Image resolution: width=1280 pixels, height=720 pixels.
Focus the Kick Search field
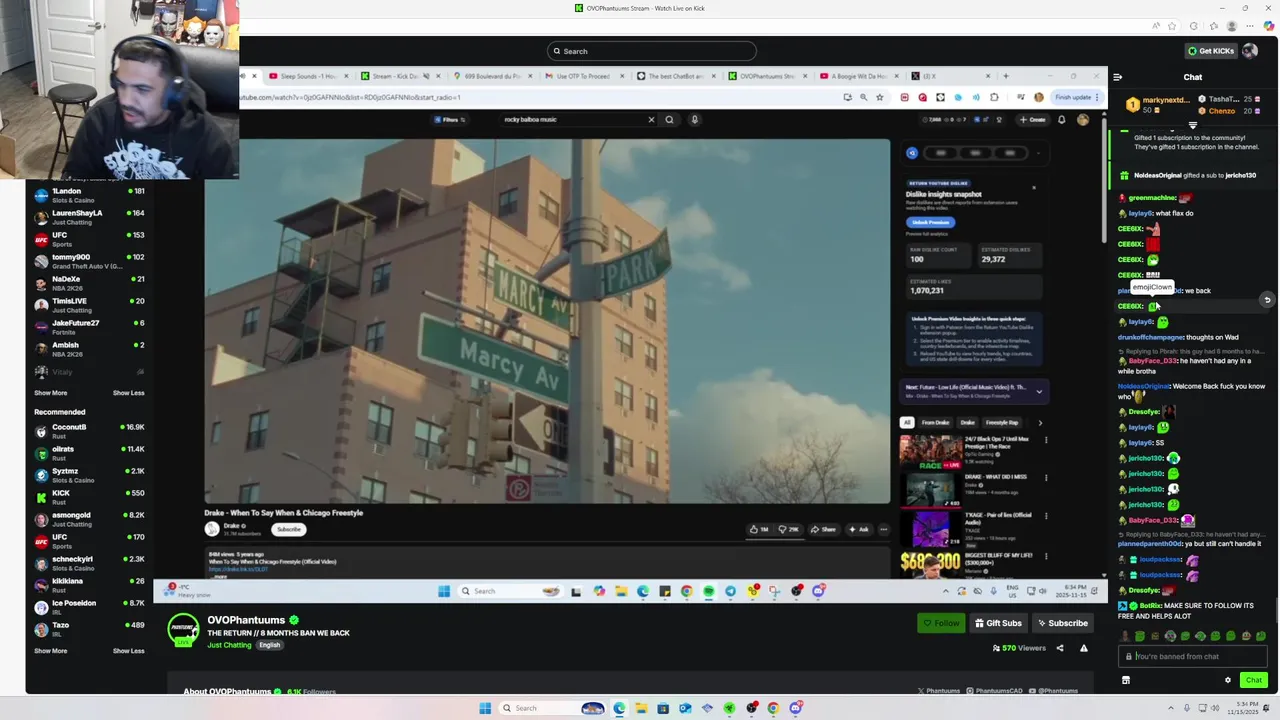pyautogui.click(x=652, y=51)
